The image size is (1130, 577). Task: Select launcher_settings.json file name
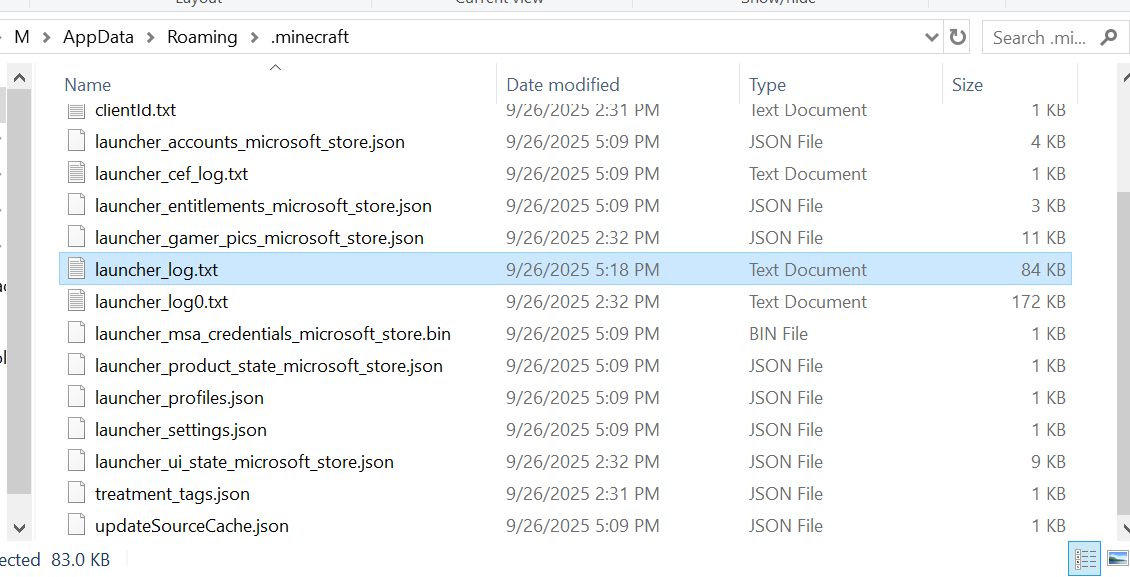[x=181, y=430]
